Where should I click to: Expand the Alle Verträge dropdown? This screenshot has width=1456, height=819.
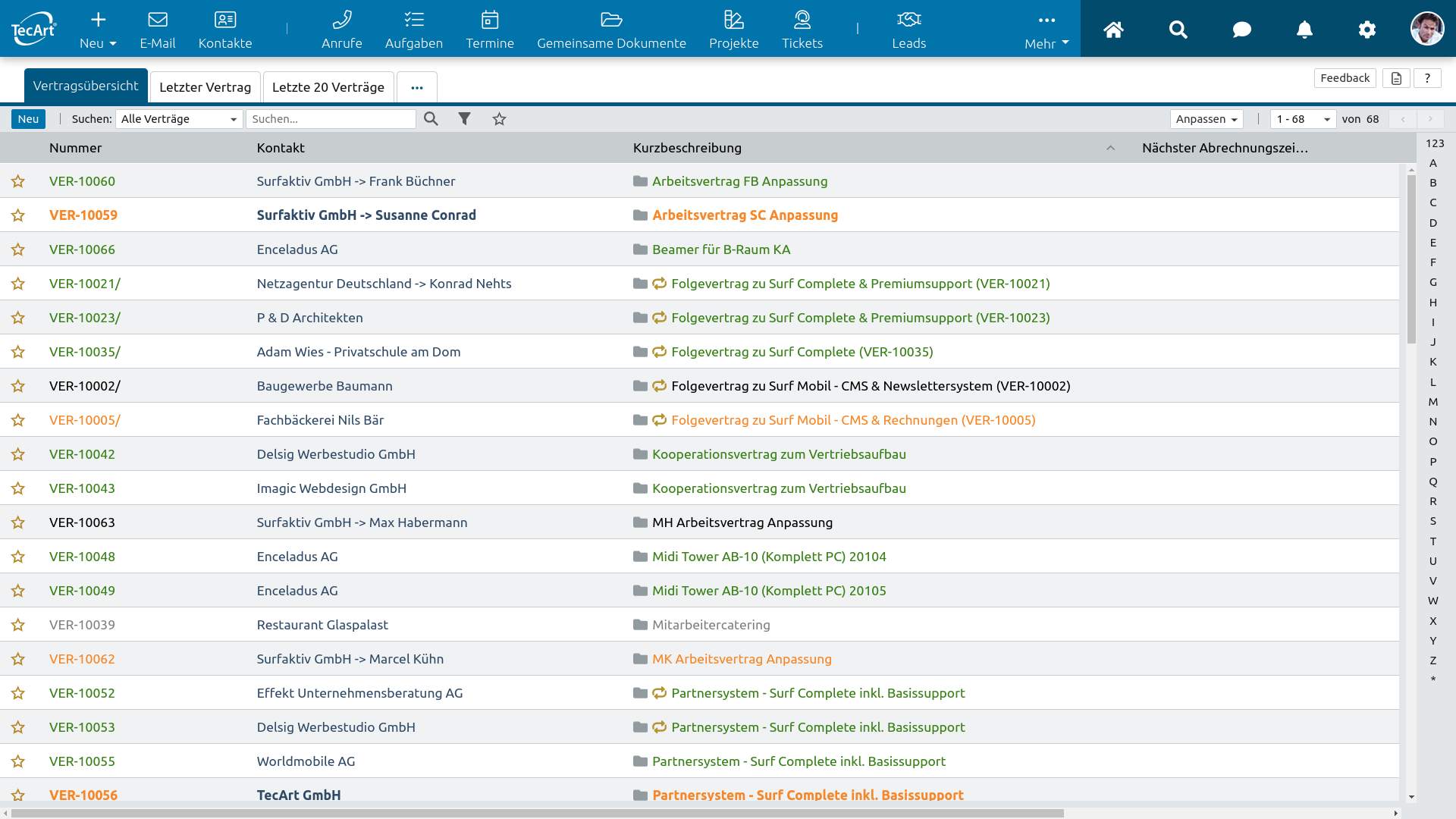(179, 119)
